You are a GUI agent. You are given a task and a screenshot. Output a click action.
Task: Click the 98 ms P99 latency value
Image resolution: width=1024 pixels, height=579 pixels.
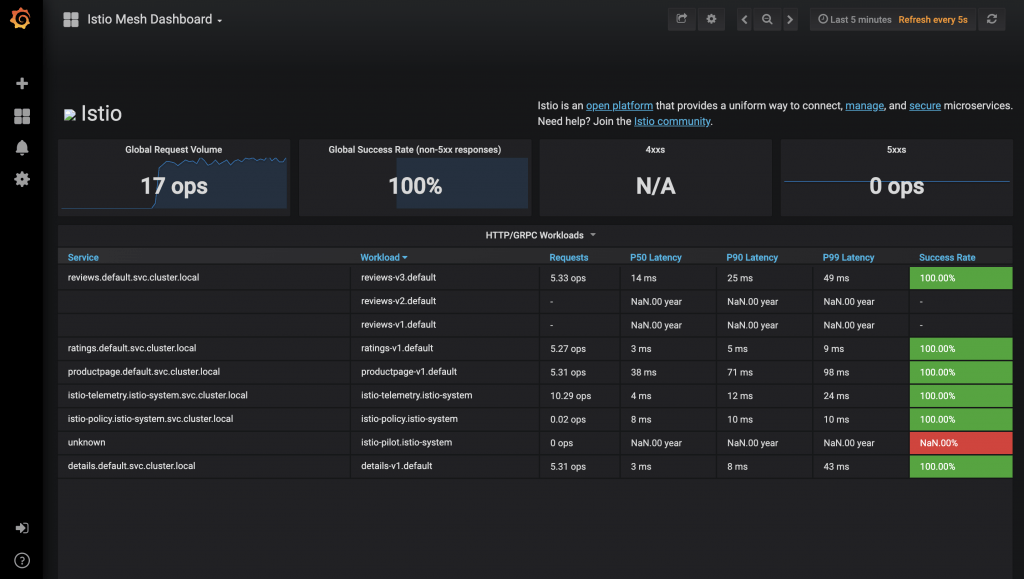(x=836, y=372)
